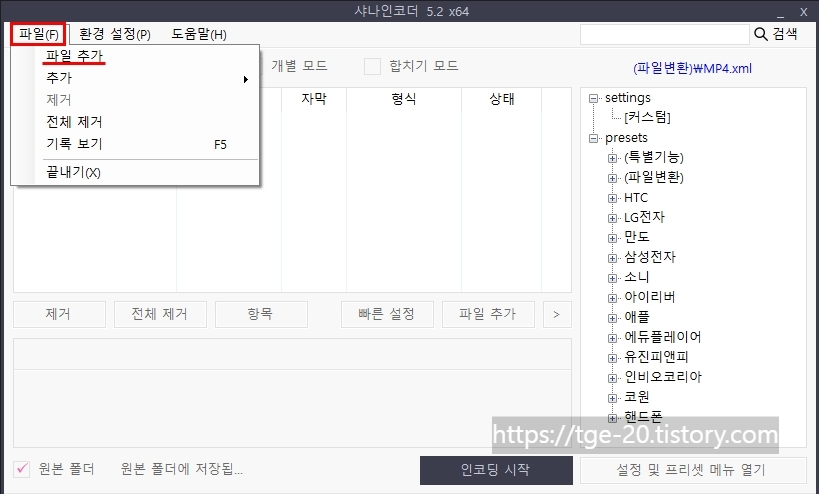The image size is (819, 494).
Task: Select 삼성전자 in the preset tree
Action: click(x=650, y=257)
